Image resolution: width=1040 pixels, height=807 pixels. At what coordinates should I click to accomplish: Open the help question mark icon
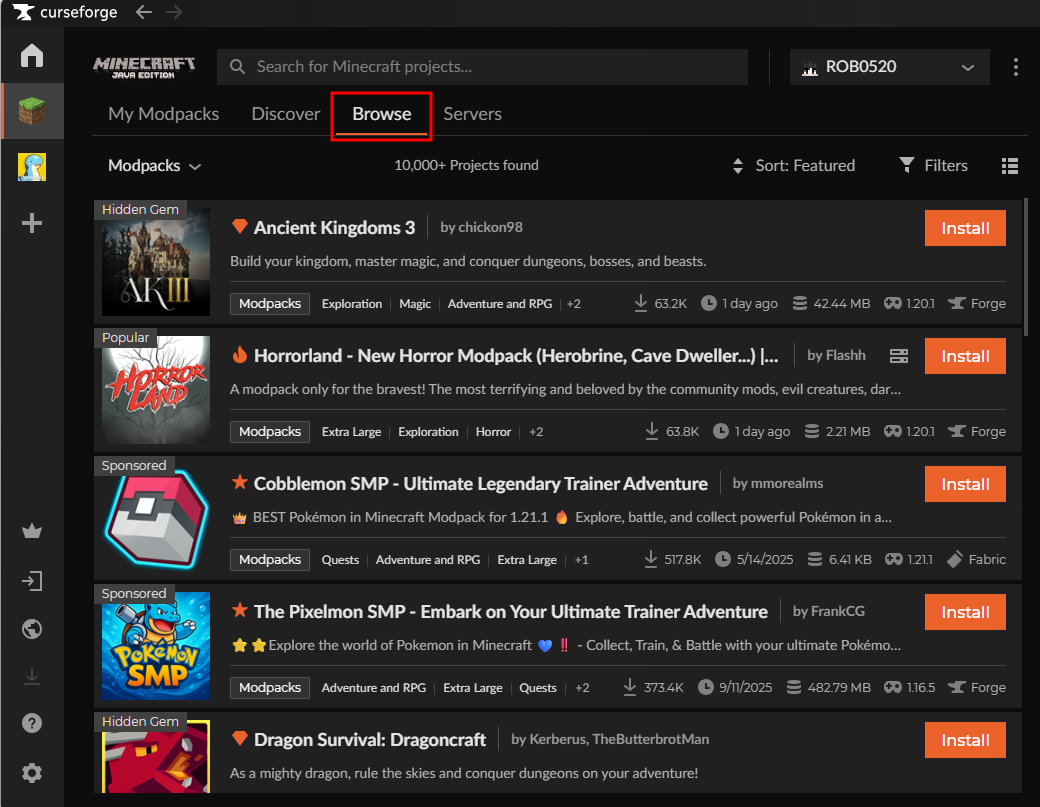click(x=32, y=723)
